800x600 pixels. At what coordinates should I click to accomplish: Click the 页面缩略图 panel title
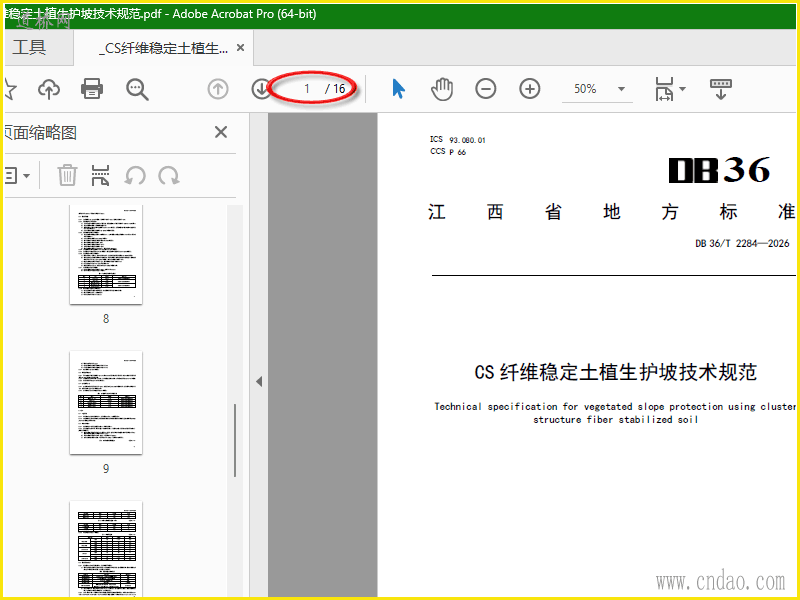point(40,133)
